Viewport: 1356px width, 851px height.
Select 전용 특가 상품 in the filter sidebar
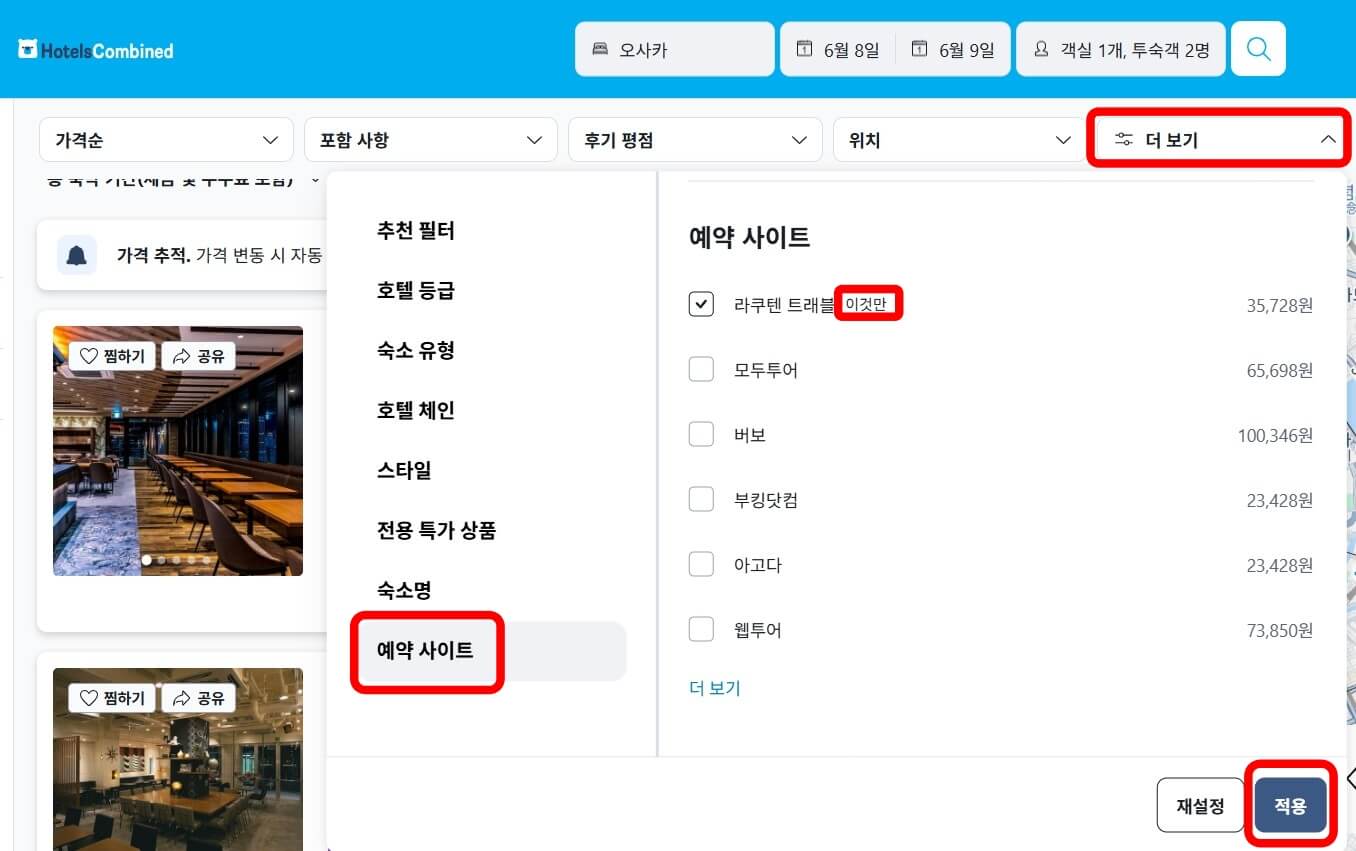436,531
